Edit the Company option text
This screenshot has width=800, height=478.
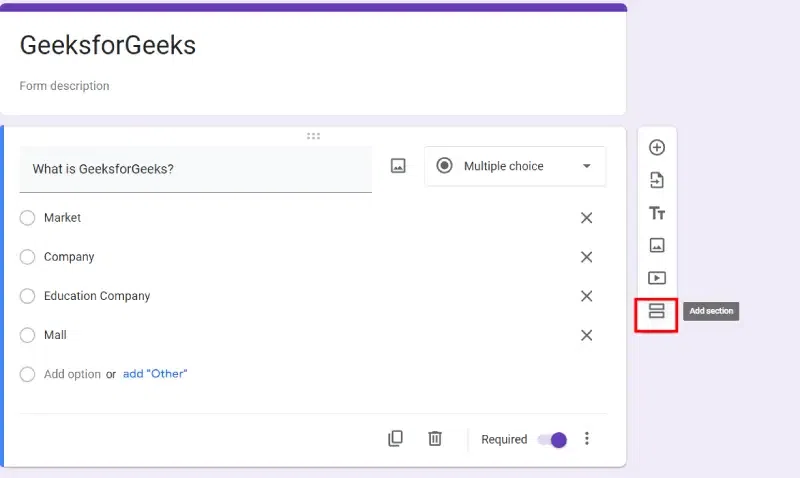69,257
